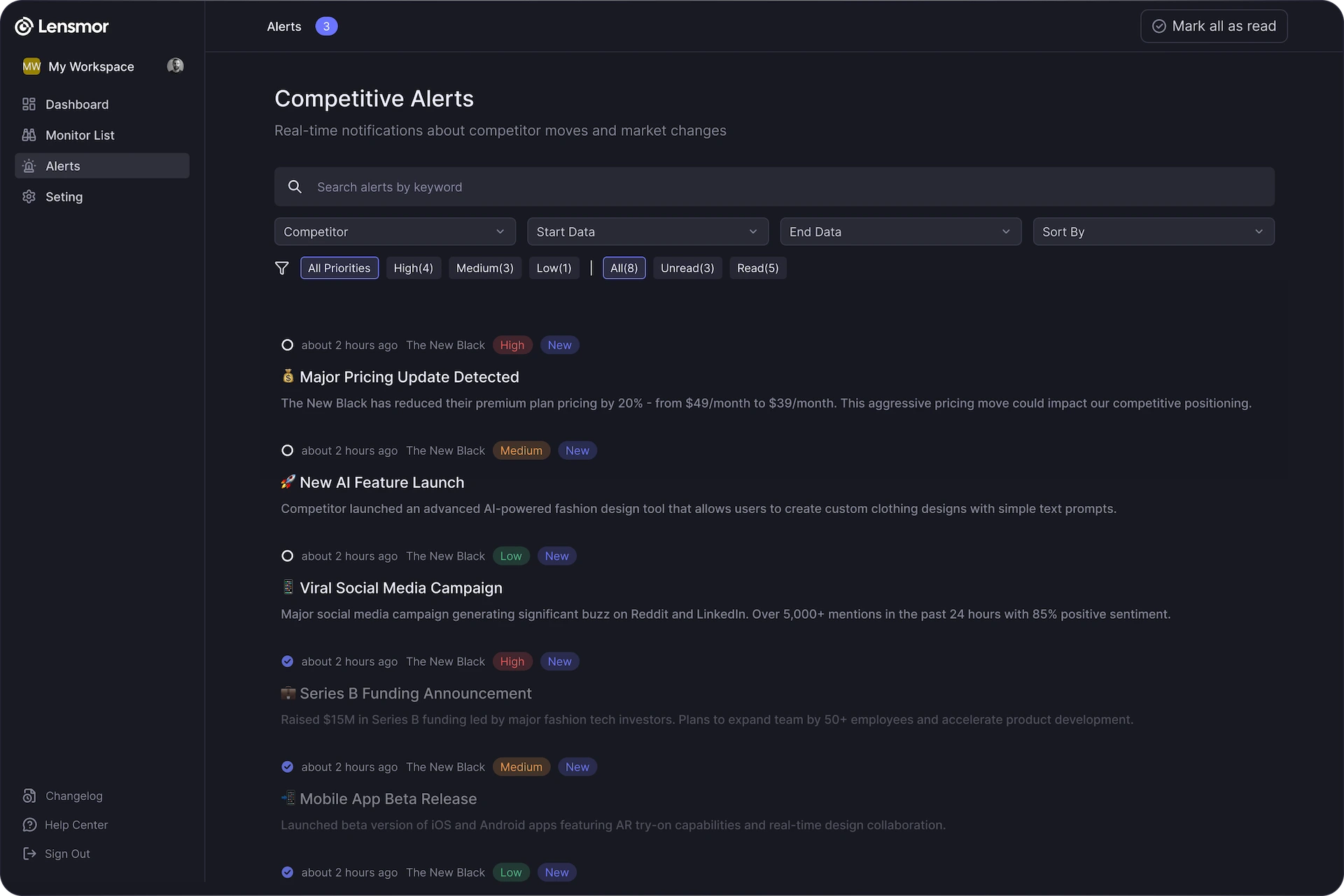This screenshot has width=1344, height=896.
Task: Click the Monitor List binoculars icon
Action: coord(29,135)
